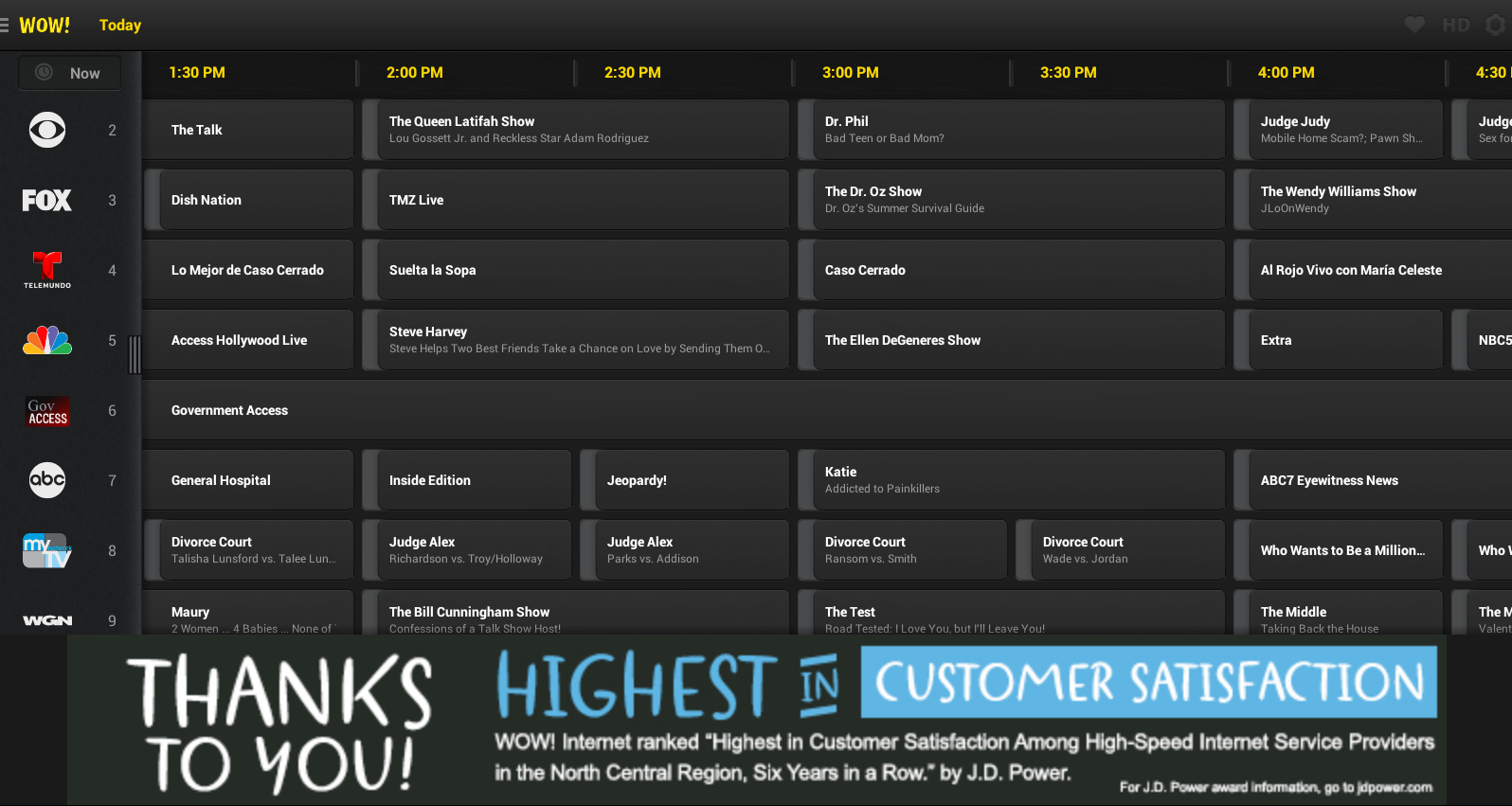Select Divorce Court: Talisha Lunsford episode

(249, 550)
